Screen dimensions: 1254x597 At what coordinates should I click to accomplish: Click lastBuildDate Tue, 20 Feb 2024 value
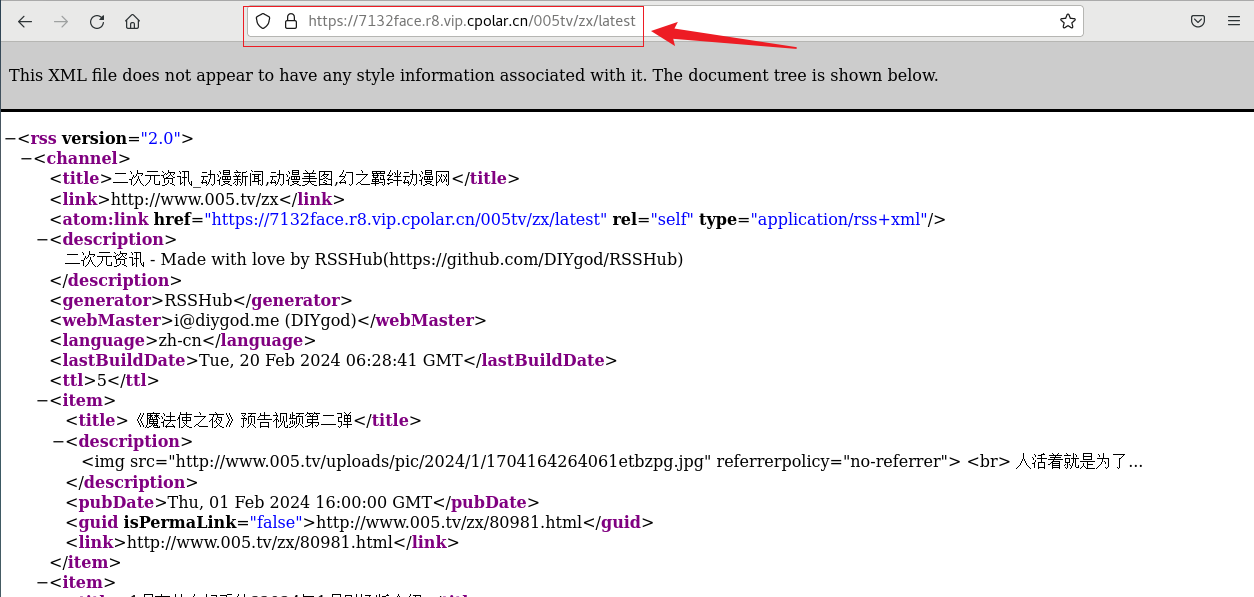click(331, 360)
